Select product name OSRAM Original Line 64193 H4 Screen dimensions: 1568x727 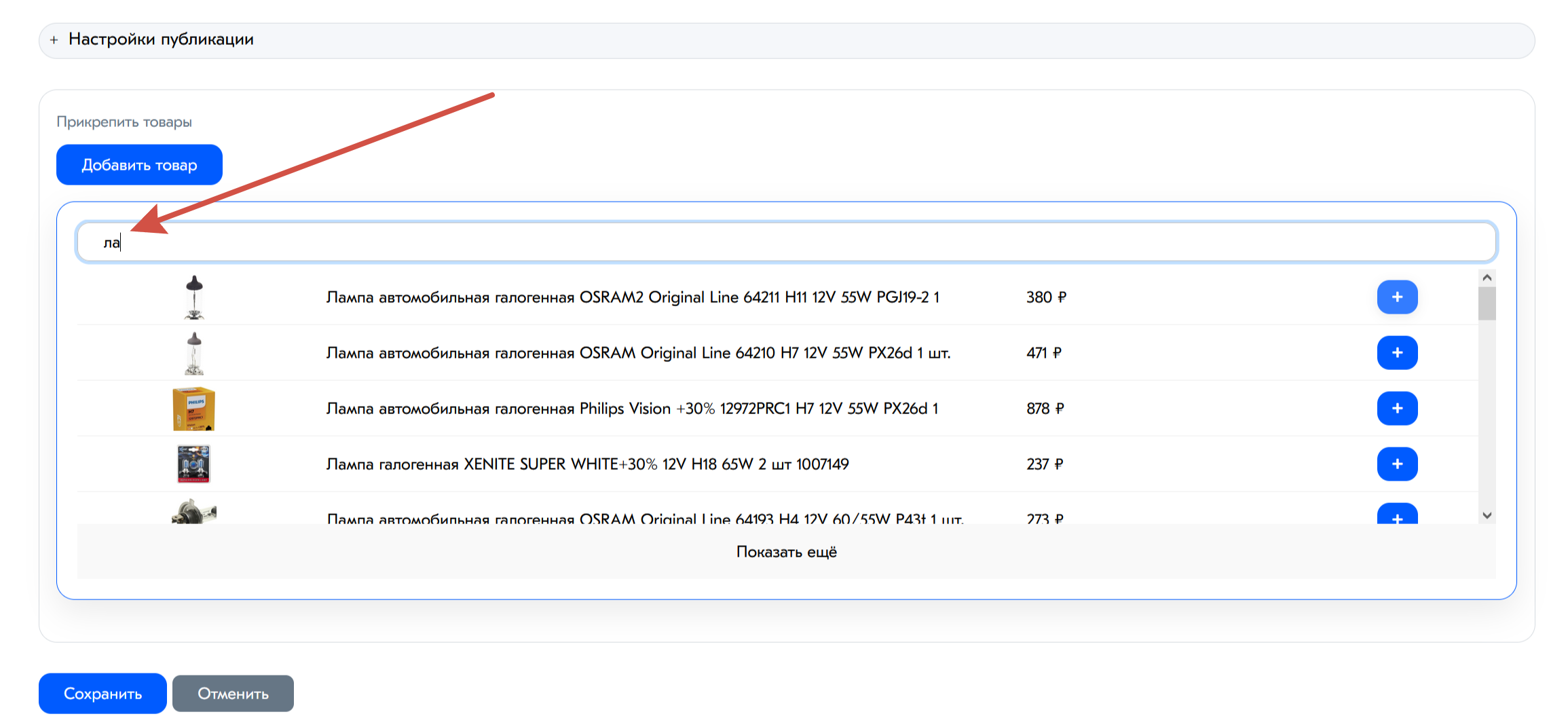(645, 519)
